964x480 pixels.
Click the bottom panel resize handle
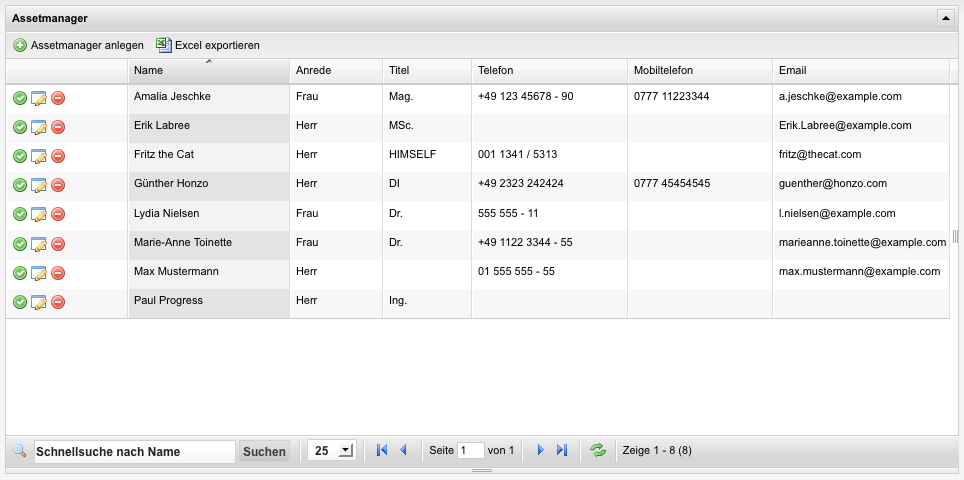click(x=481, y=471)
